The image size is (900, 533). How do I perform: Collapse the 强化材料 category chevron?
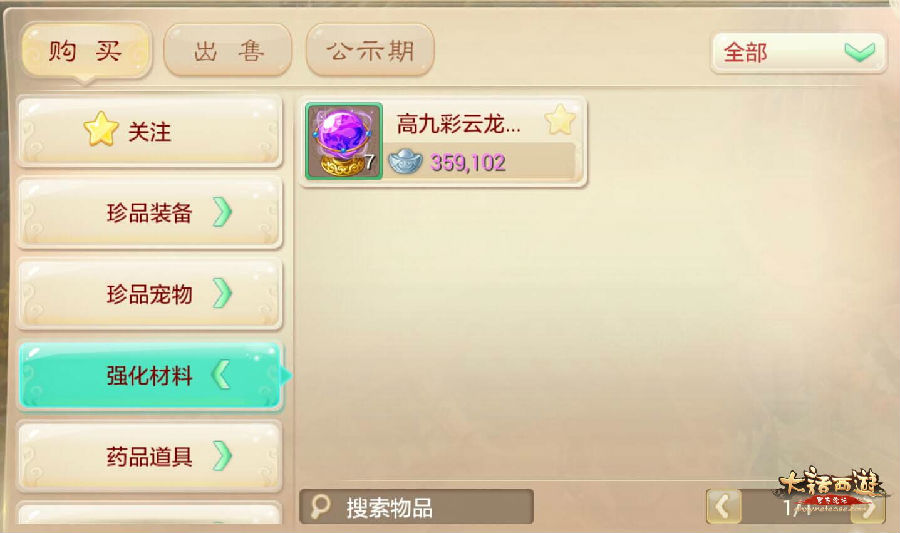point(221,375)
